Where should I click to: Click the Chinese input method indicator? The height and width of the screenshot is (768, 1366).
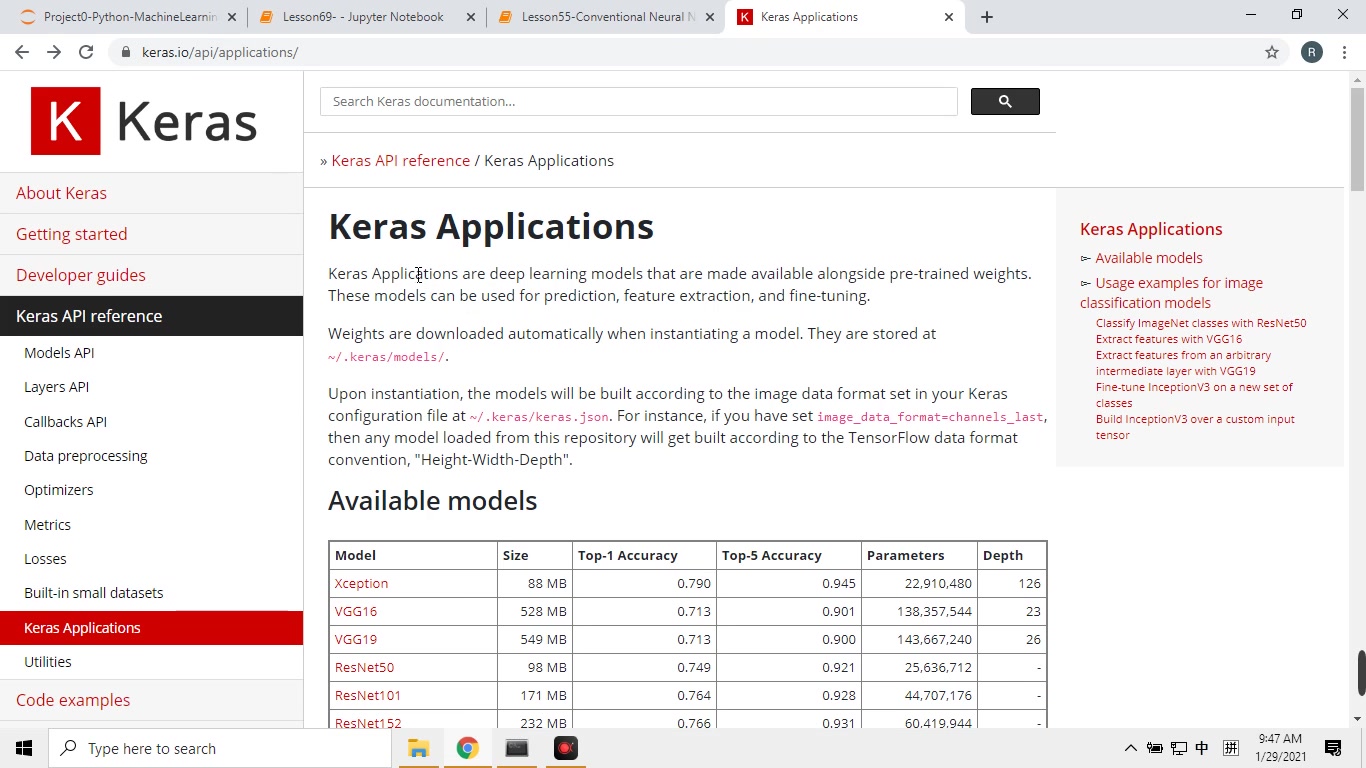1202,748
